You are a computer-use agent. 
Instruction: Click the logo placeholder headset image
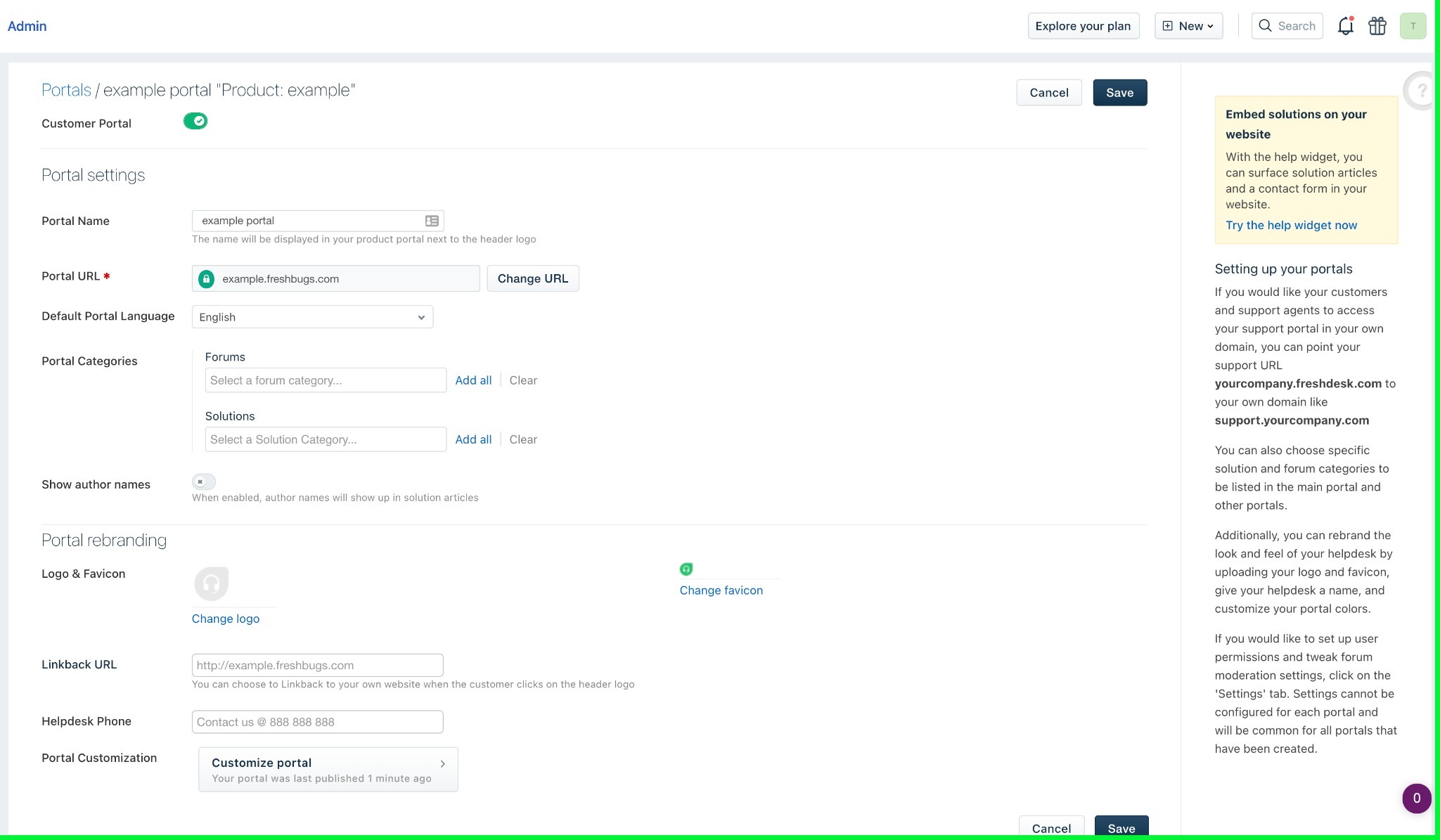pyautogui.click(x=211, y=584)
